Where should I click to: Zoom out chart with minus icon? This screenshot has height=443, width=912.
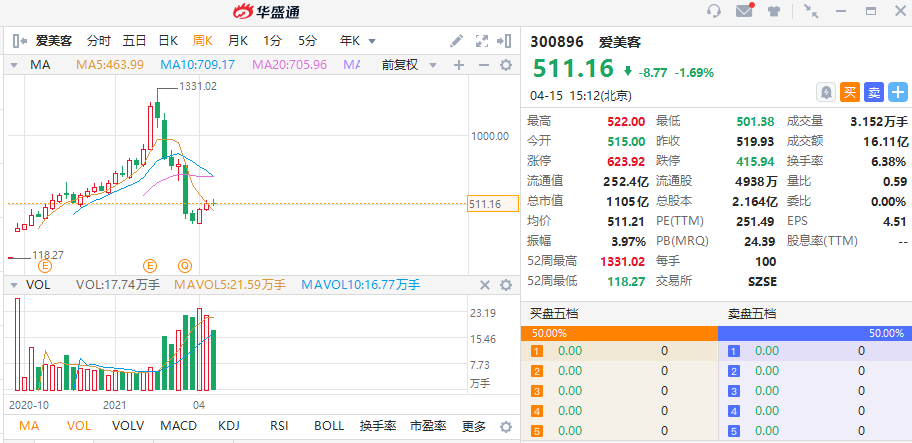(482, 65)
